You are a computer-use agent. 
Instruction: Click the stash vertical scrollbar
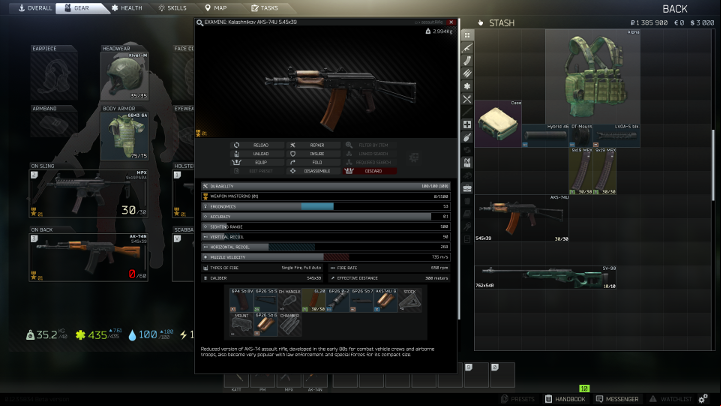pos(713,166)
